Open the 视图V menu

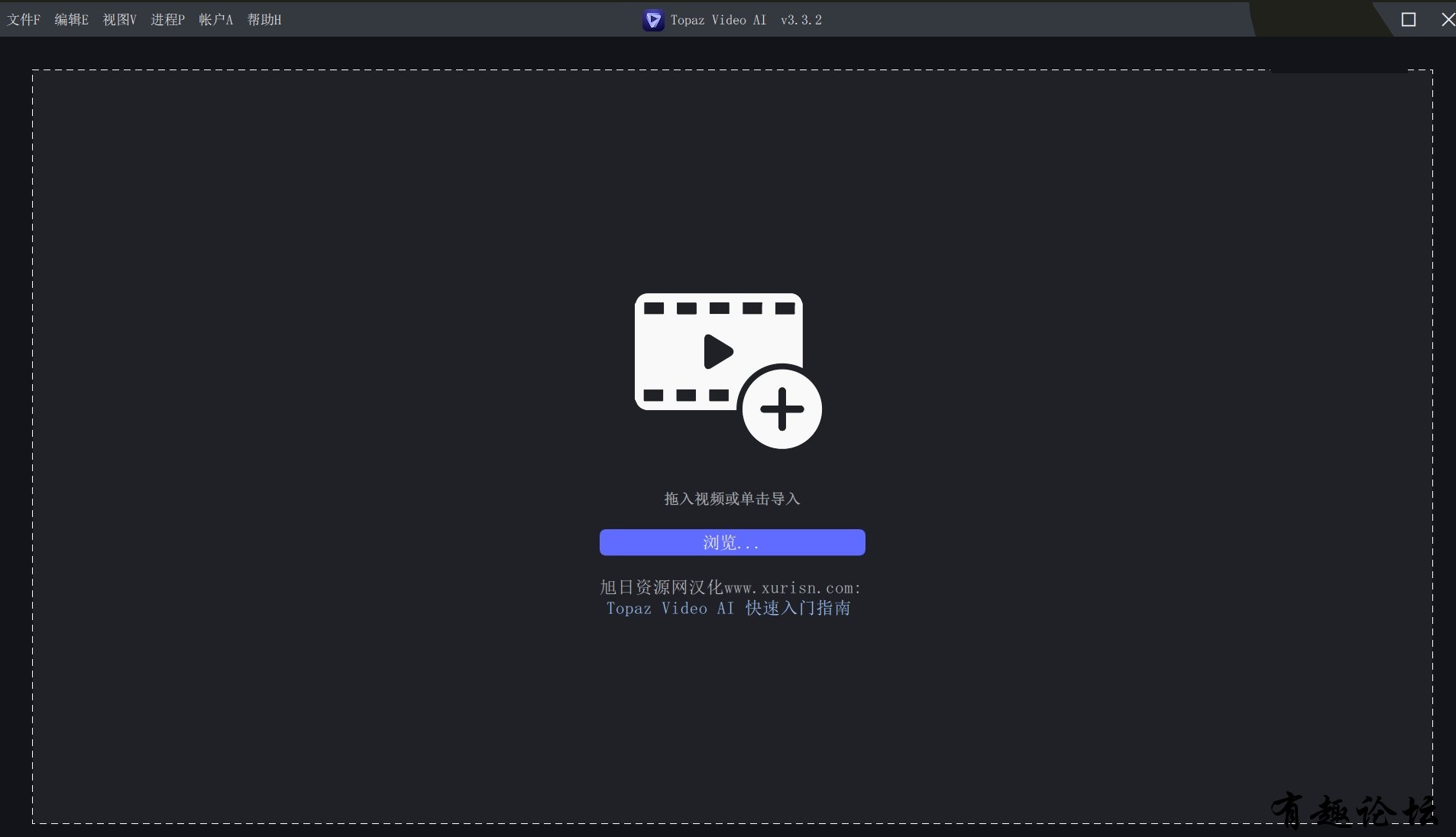pos(120,20)
